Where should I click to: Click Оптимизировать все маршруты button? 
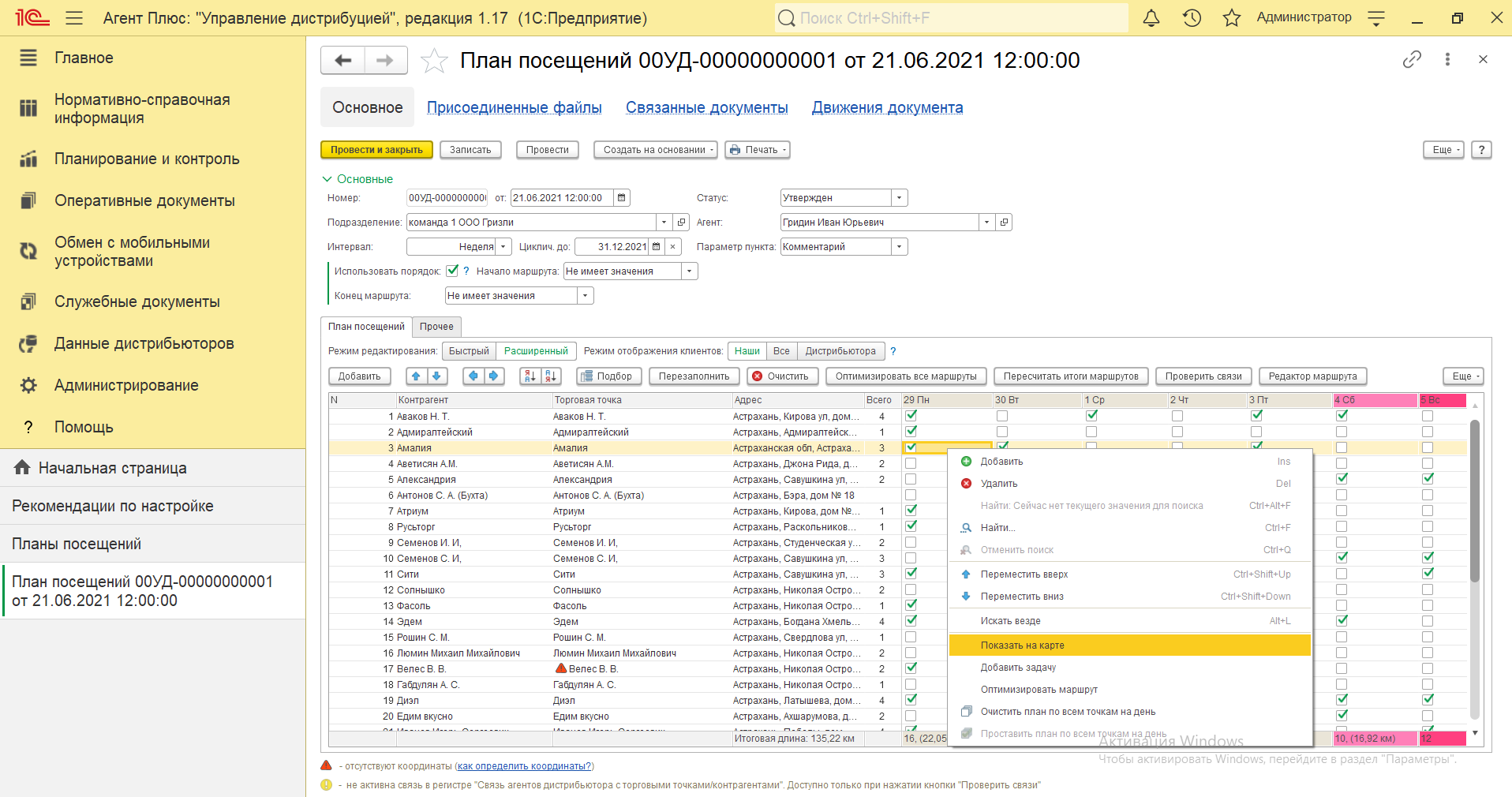(906, 376)
